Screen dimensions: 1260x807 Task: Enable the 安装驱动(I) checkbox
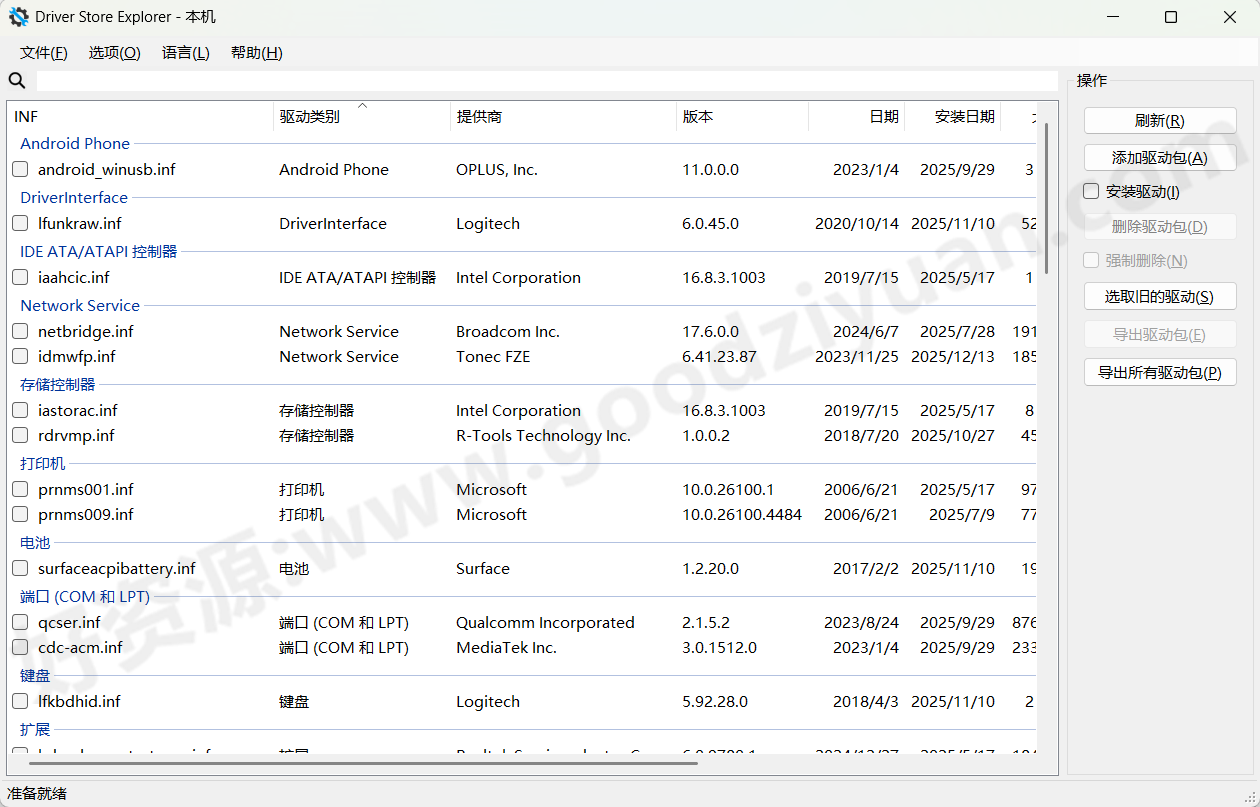pyautogui.click(x=1090, y=191)
